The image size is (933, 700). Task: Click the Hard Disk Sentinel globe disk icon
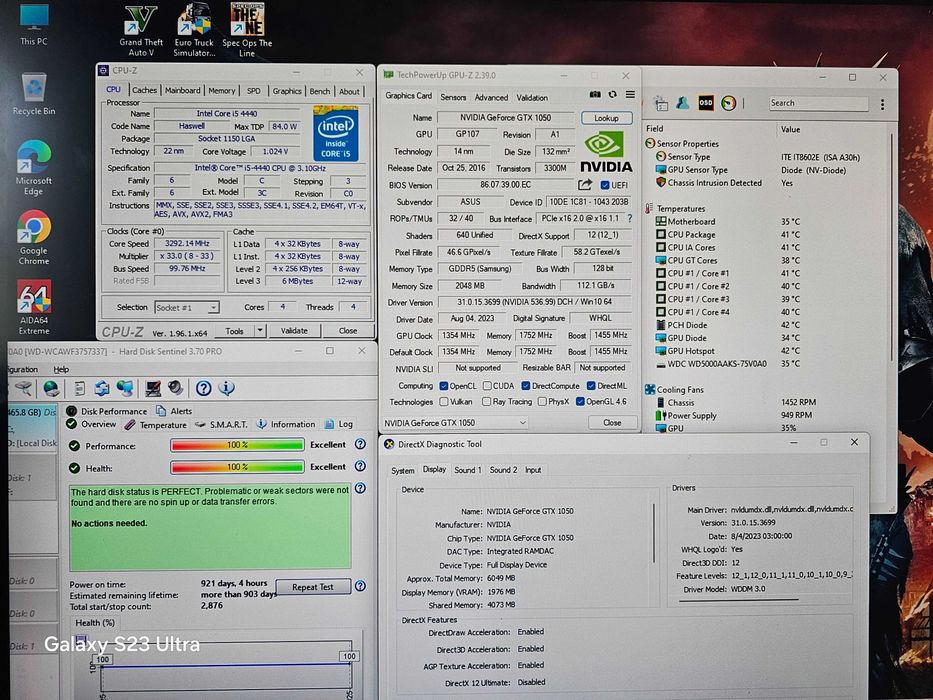pos(51,389)
